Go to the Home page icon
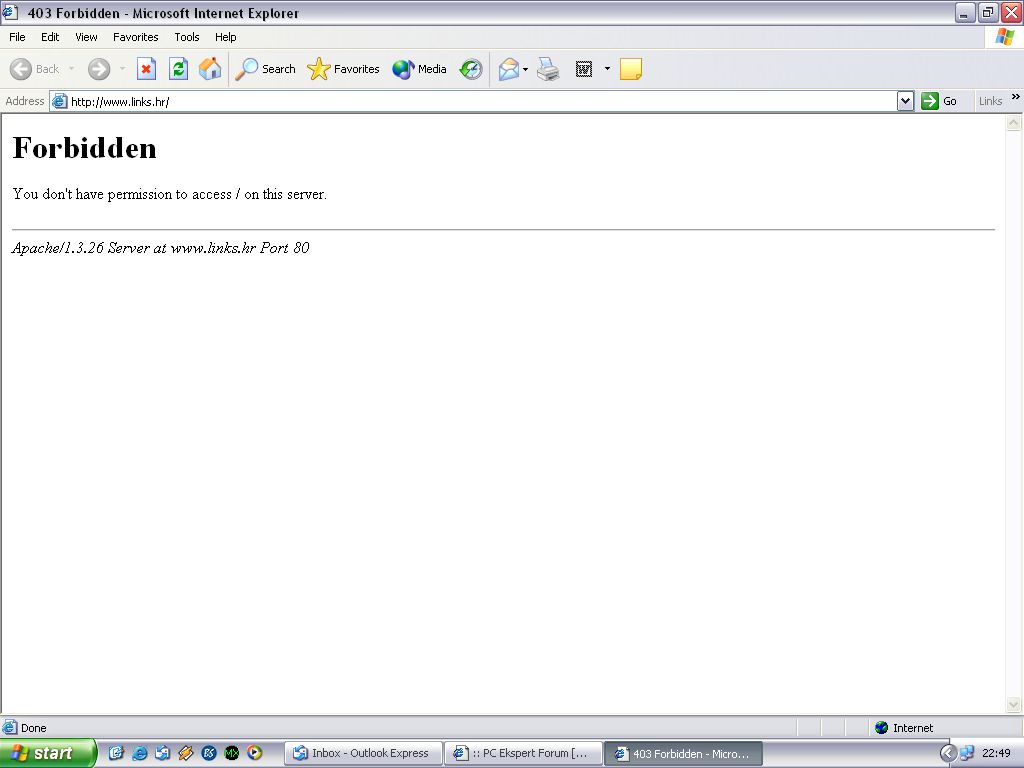 [210, 69]
